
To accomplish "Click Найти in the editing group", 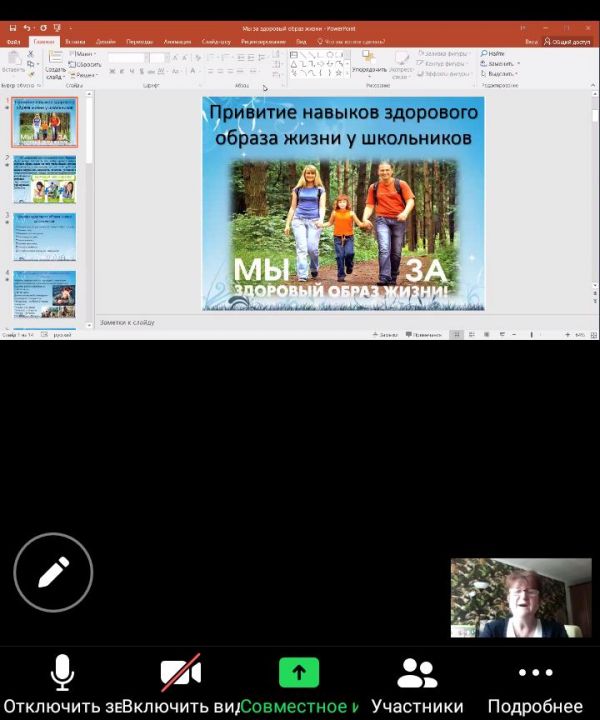I will point(495,53).
